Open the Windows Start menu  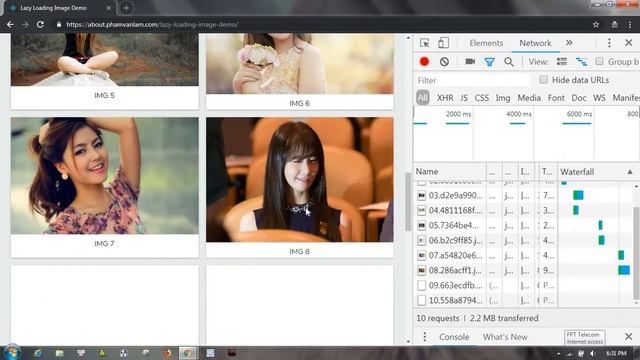tap(12, 353)
